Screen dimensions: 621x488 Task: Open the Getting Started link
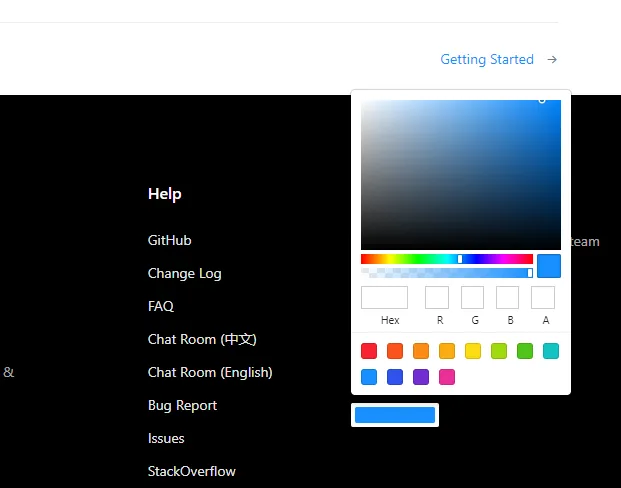click(487, 59)
